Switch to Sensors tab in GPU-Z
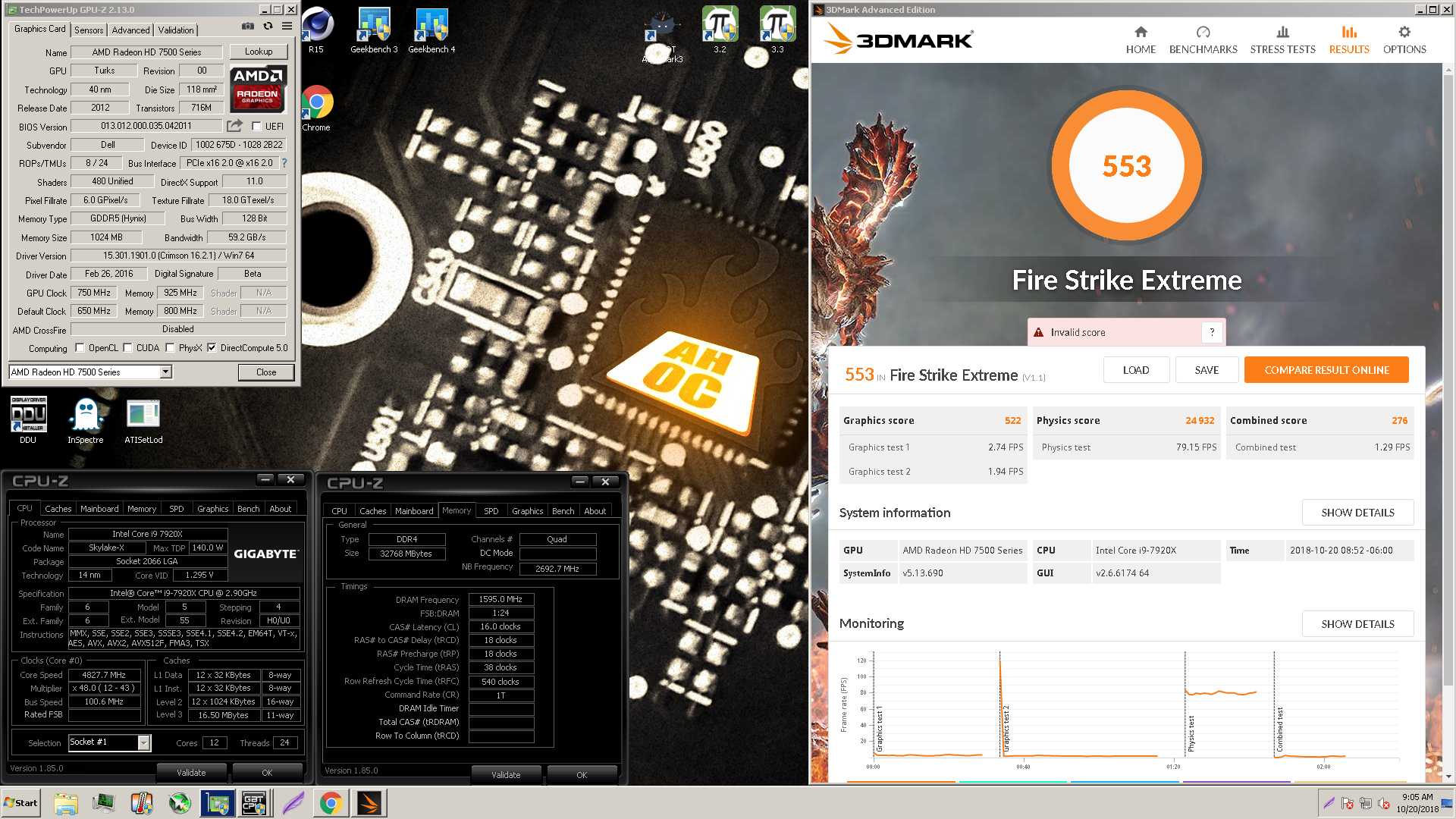Viewport: 1456px width, 819px height. point(89,30)
